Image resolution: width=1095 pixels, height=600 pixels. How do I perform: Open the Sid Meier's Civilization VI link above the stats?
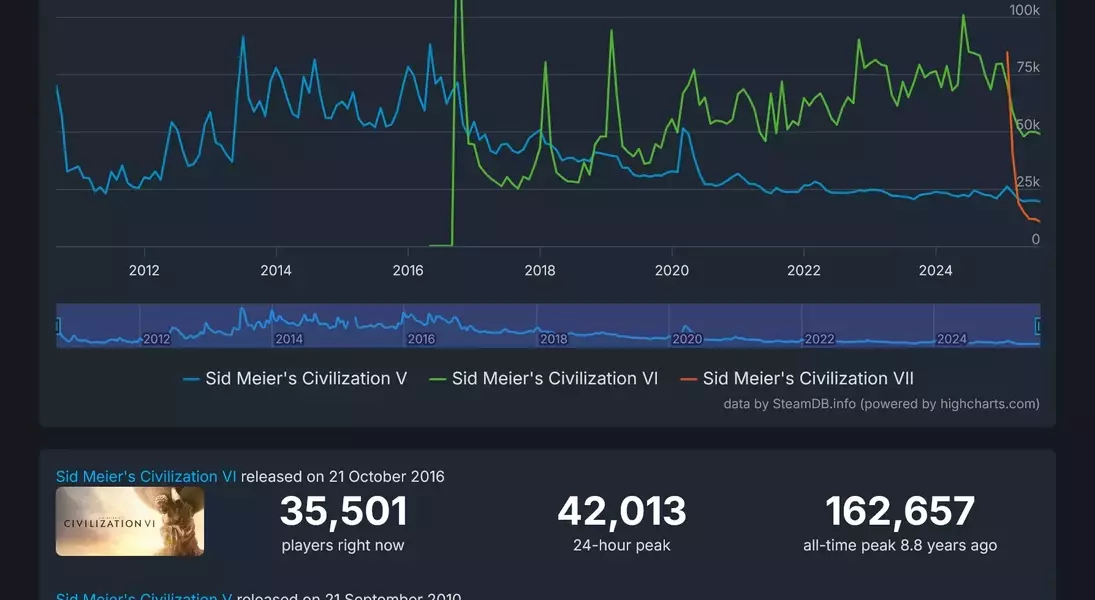click(x=146, y=476)
